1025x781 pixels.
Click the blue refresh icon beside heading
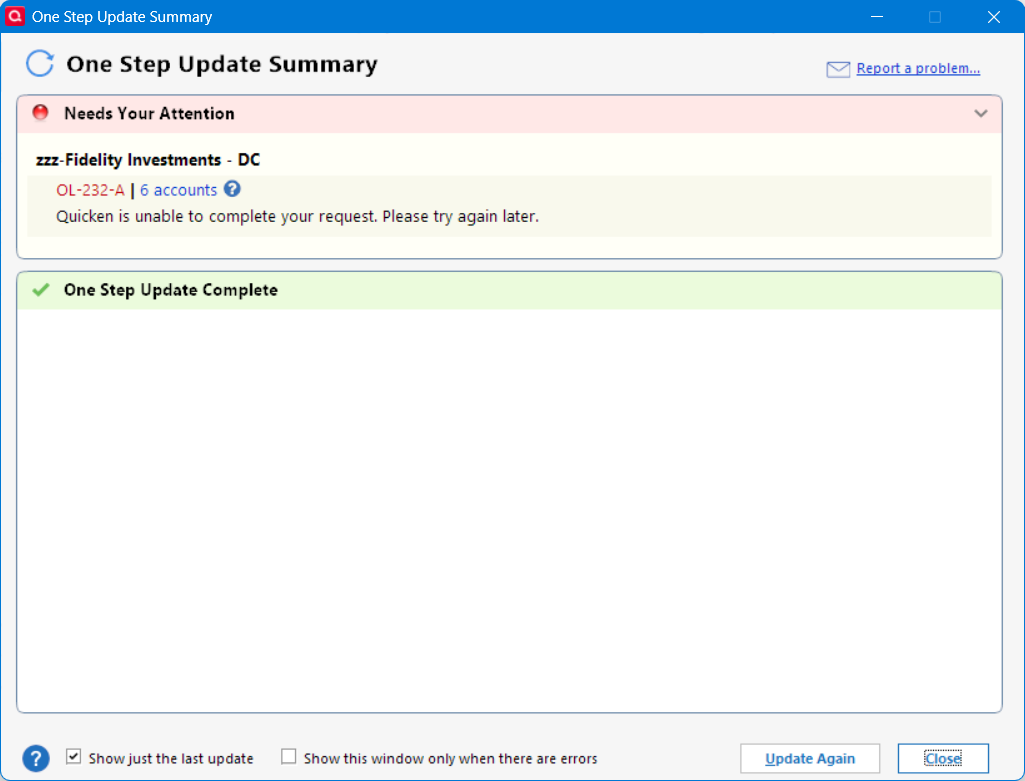pos(40,63)
